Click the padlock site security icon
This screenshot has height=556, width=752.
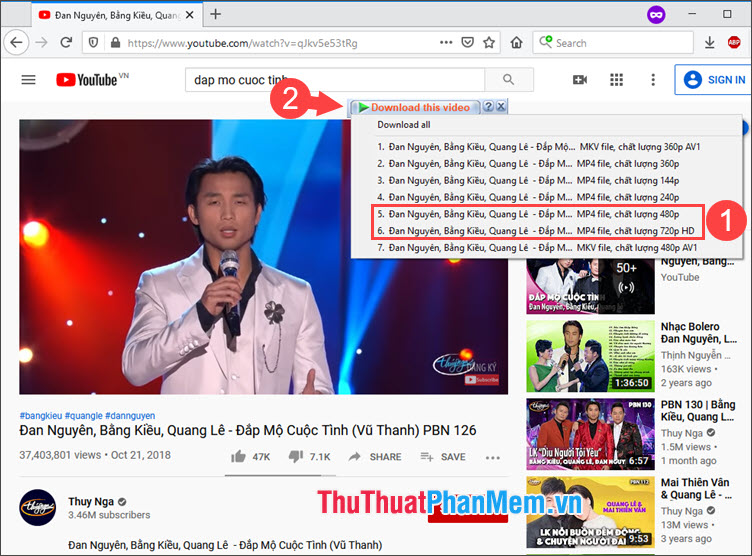pyautogui.click(x=115, y=43)
